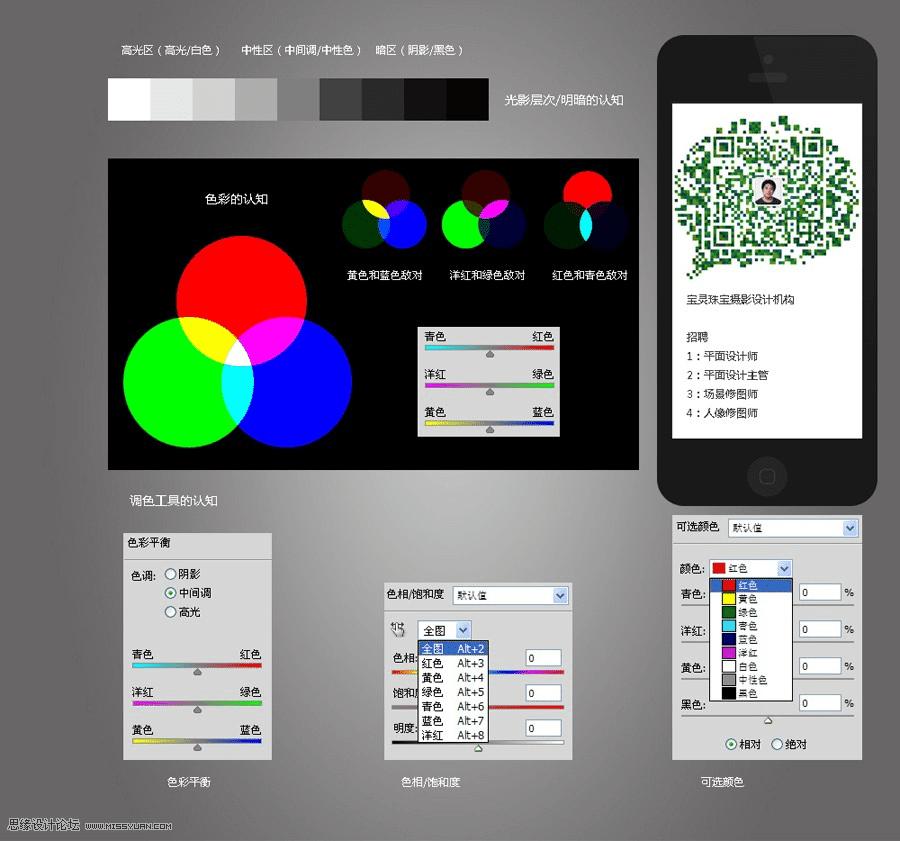Click the phone text 4：人像修图师
The width and height of the screenshot is (900, 841).
(722, 413)
